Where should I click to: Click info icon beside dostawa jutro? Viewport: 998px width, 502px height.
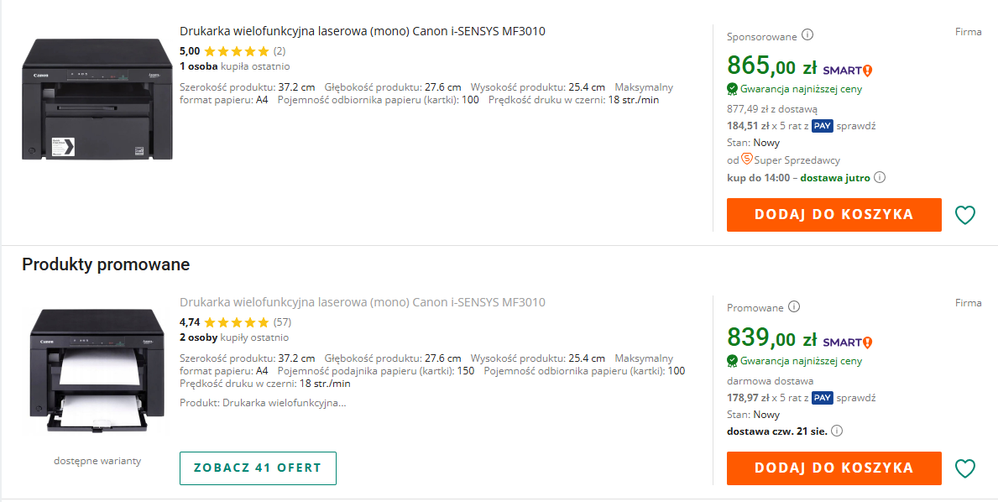coord(880,178)
